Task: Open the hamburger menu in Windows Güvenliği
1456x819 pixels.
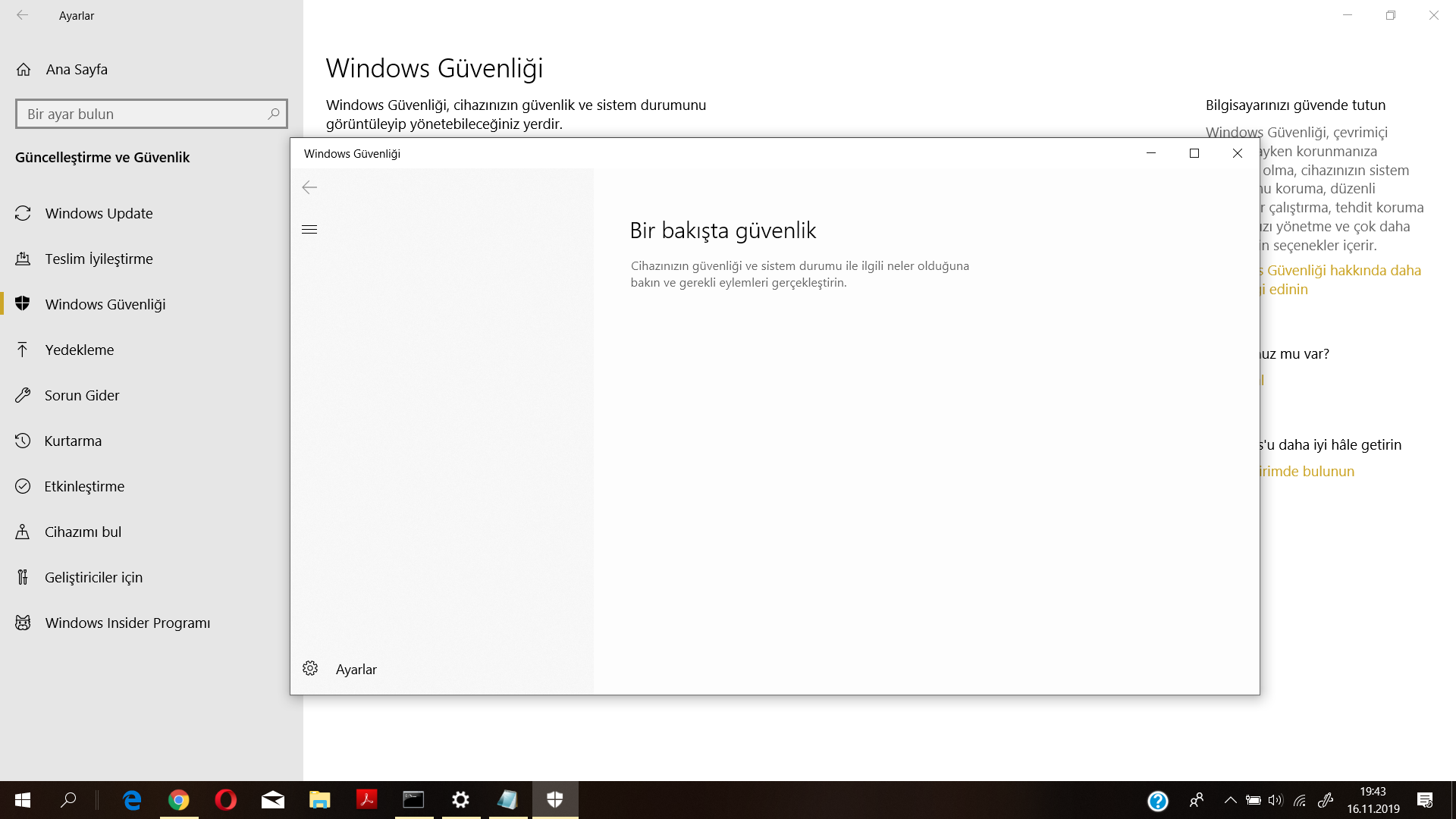Action: [x=309, y=229]
